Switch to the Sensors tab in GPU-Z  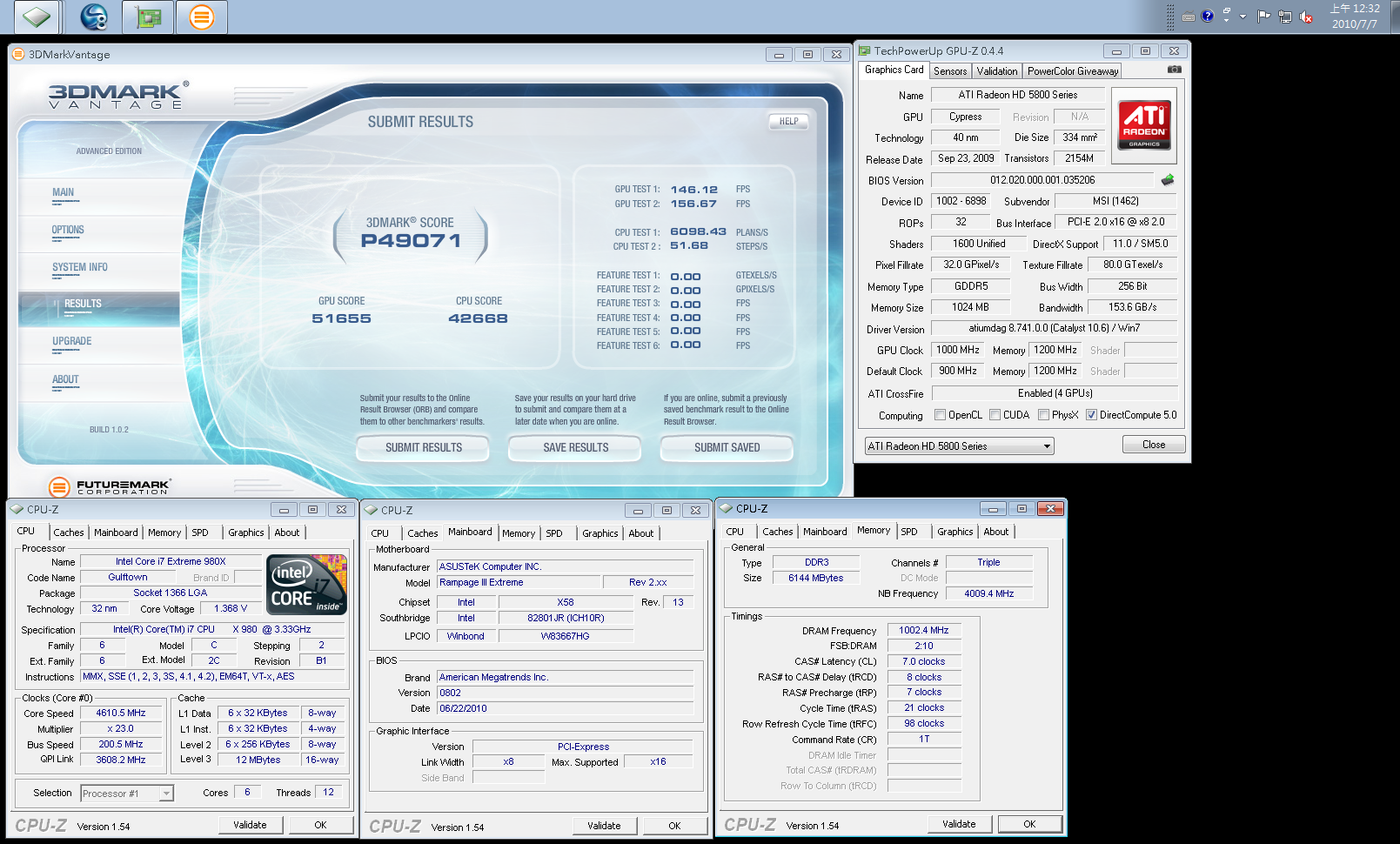[950, 71]
